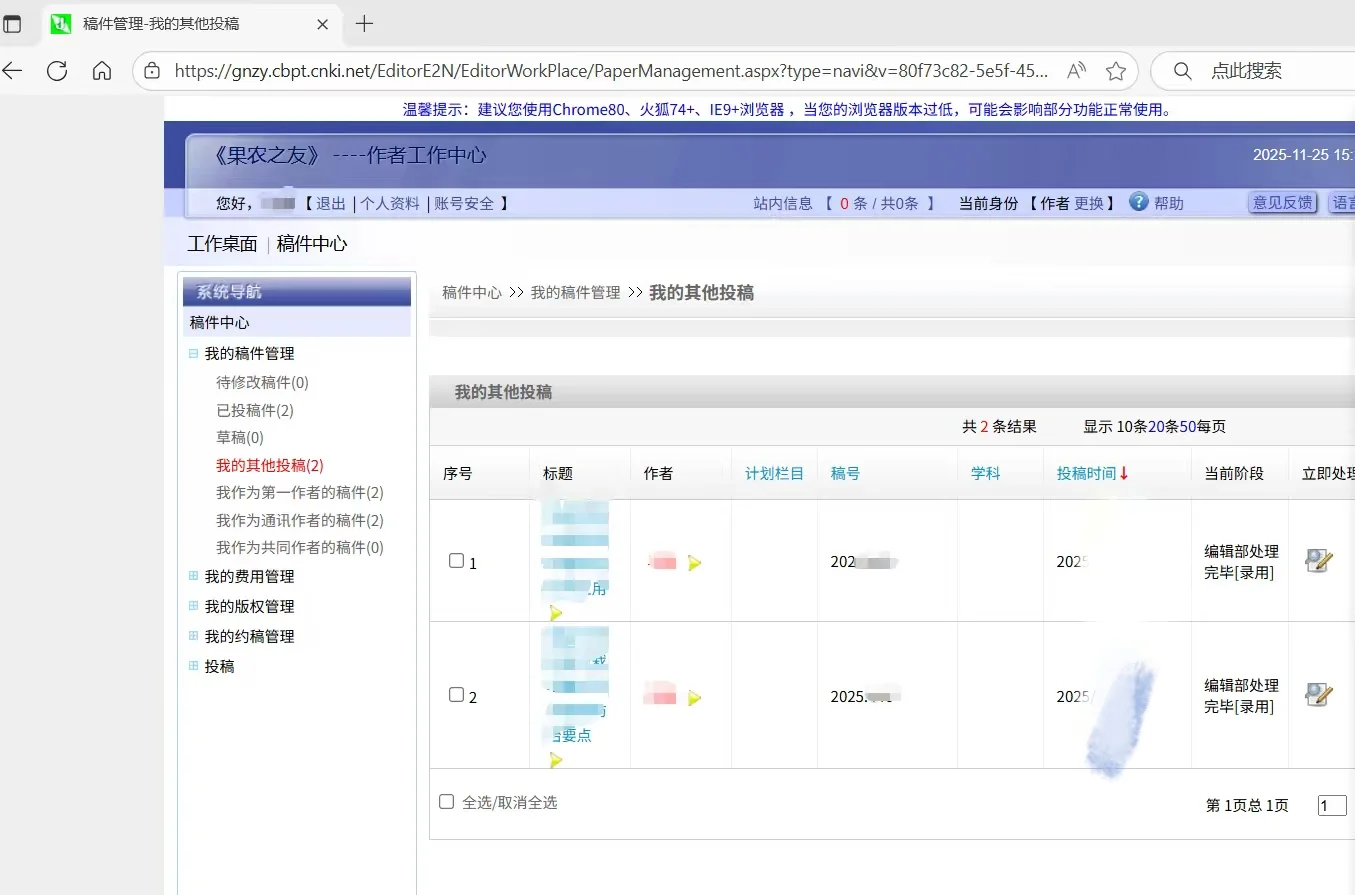Click the 立即处理 edit icon for row 1
The height and width of the screenshot is (895, 1355).
(1319, 560)
